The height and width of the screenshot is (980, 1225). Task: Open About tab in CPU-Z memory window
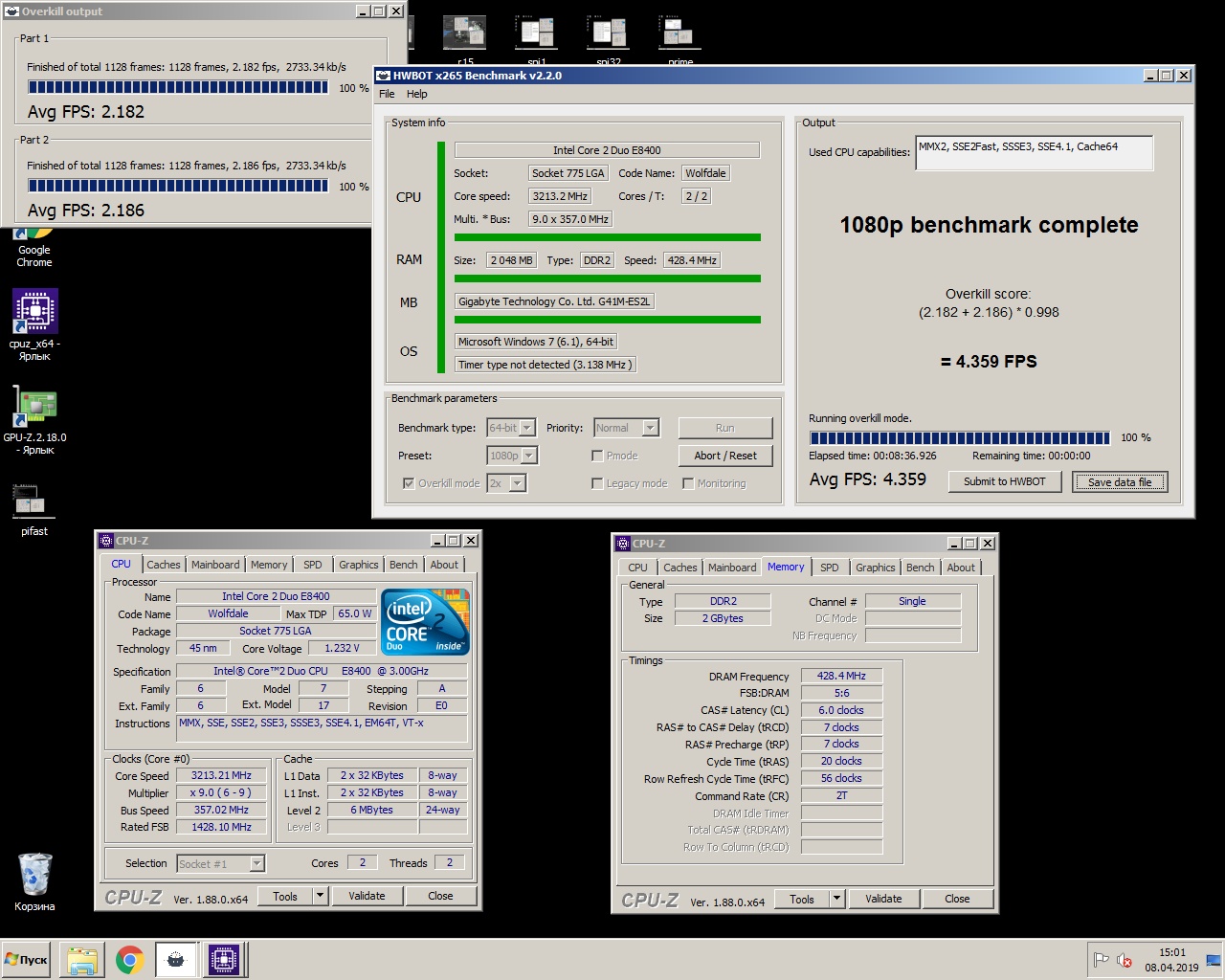click(x=961, y=568)
